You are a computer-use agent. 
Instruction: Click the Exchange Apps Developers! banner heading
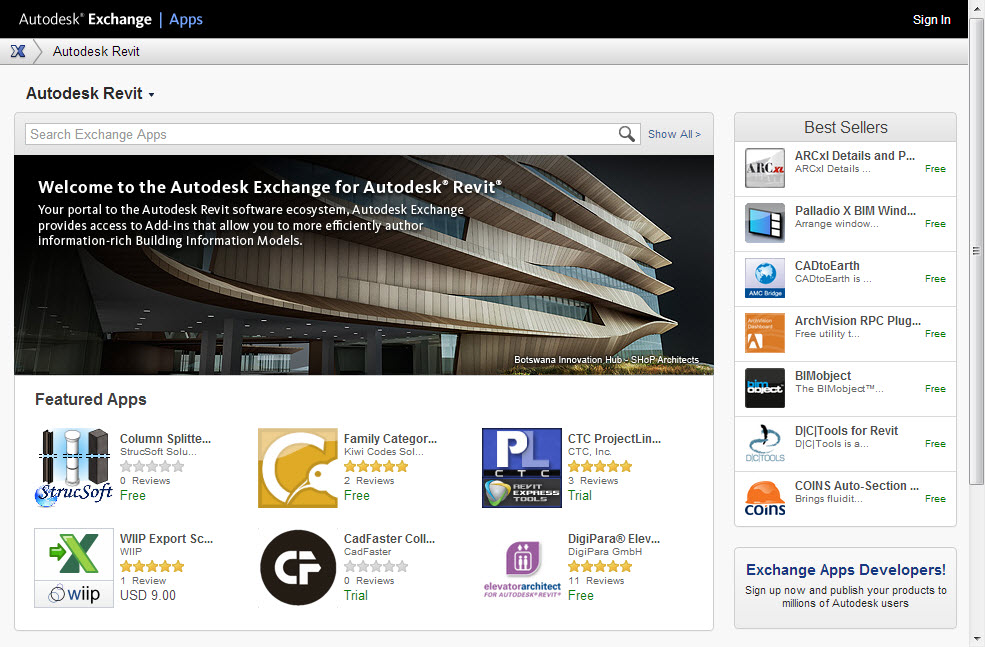[846, 570]
